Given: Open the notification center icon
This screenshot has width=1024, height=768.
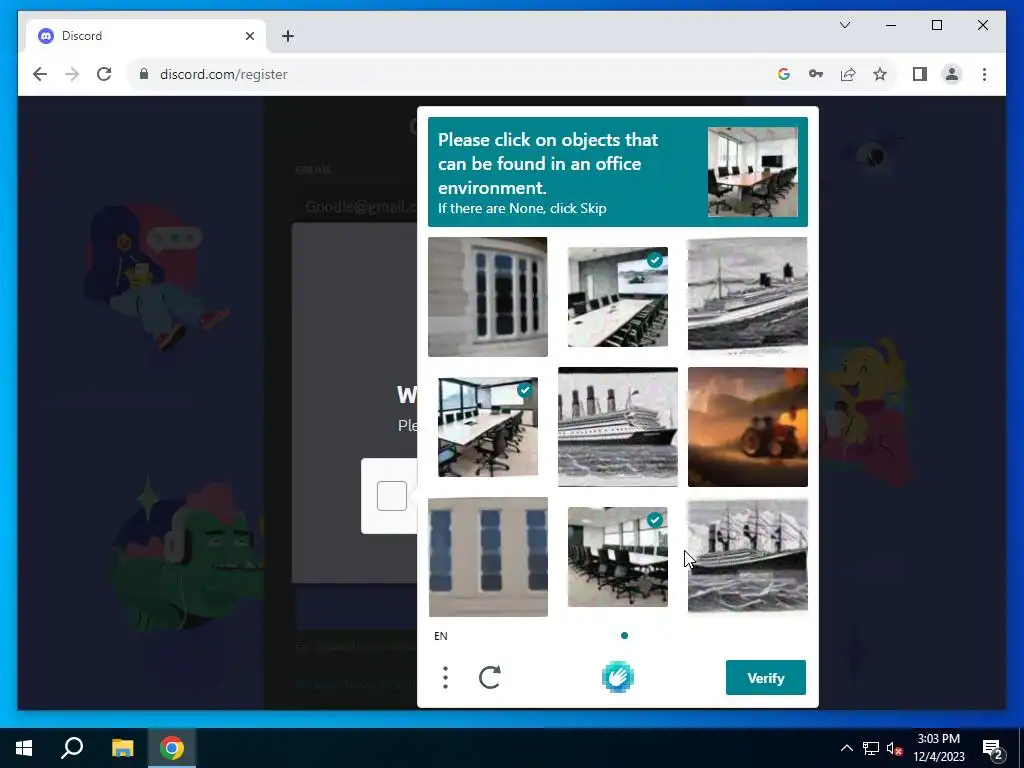Looking at the screenshot, I should point(992,748).
